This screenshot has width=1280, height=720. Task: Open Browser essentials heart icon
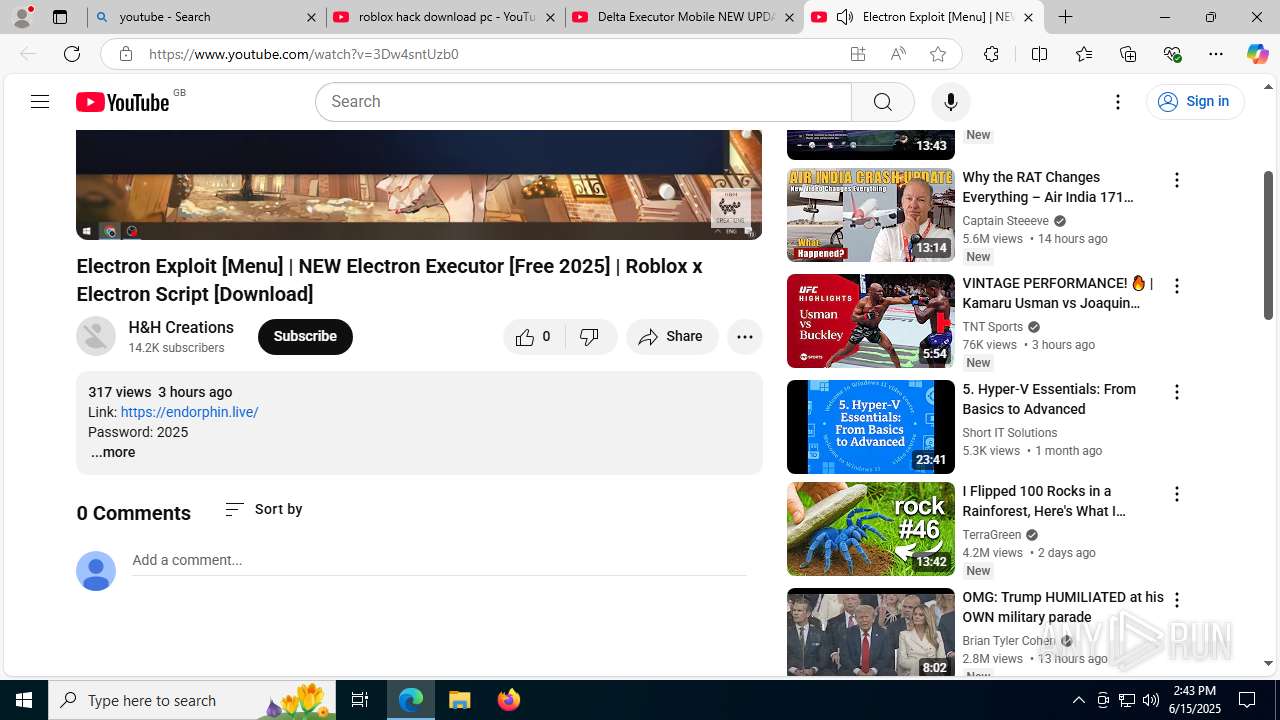pos(1172,54)
